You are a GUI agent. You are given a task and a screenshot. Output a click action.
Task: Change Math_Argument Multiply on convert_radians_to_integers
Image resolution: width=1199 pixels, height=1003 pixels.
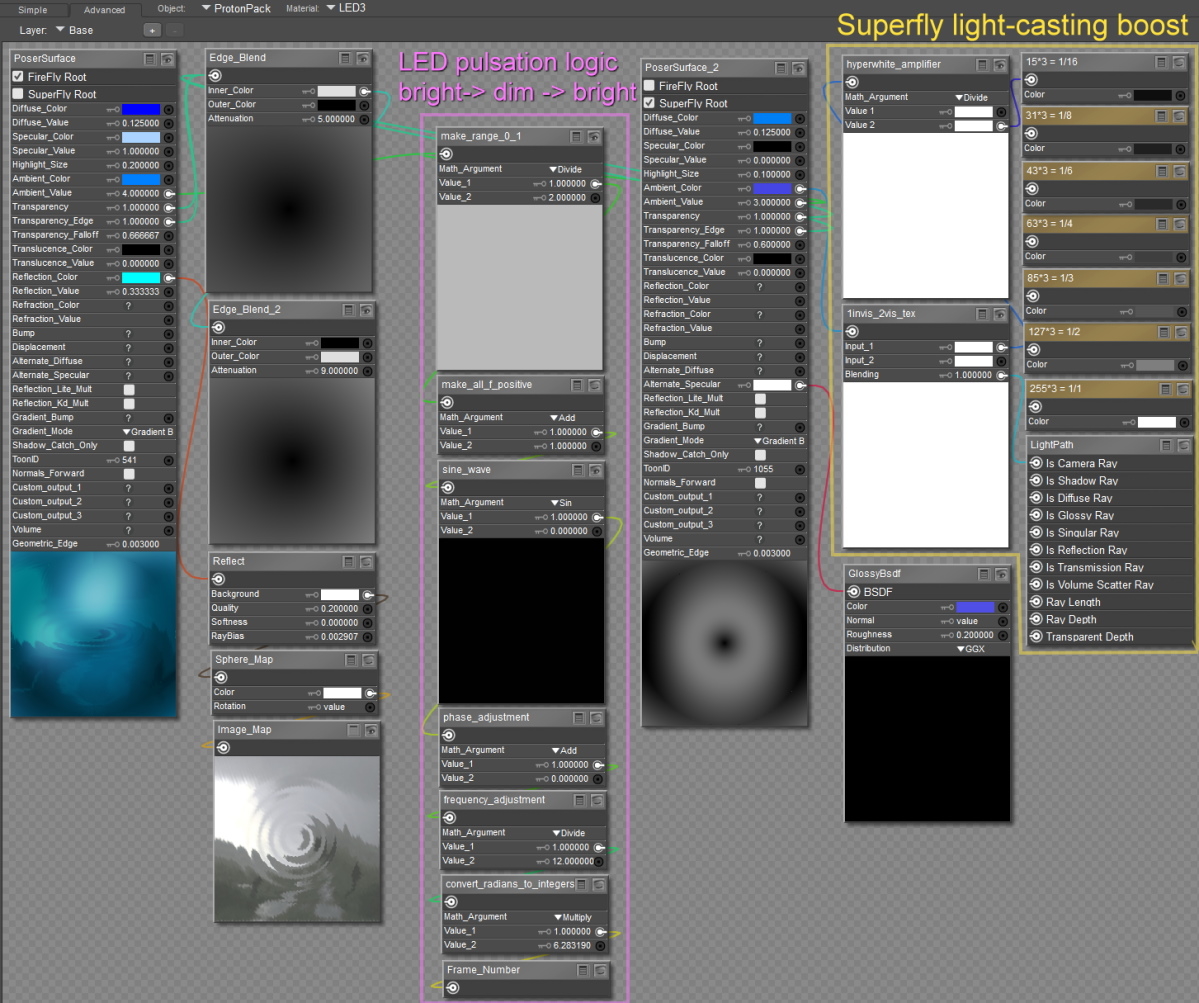pyautogui.click(x=573, y=917)
